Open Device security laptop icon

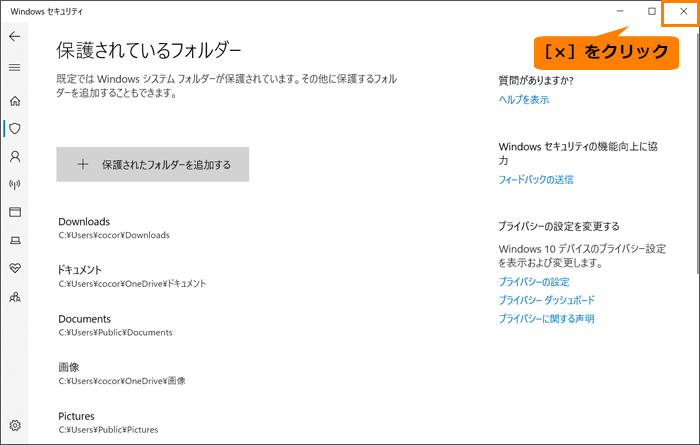15,241
